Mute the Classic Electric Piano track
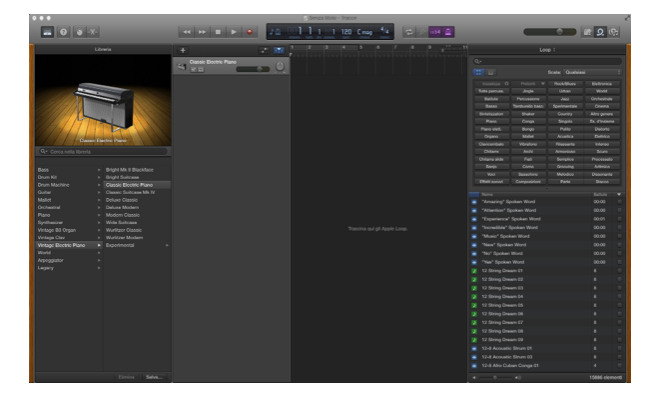Screen dimensions: 657x396 pyautogui.click(x=194, y=70)
